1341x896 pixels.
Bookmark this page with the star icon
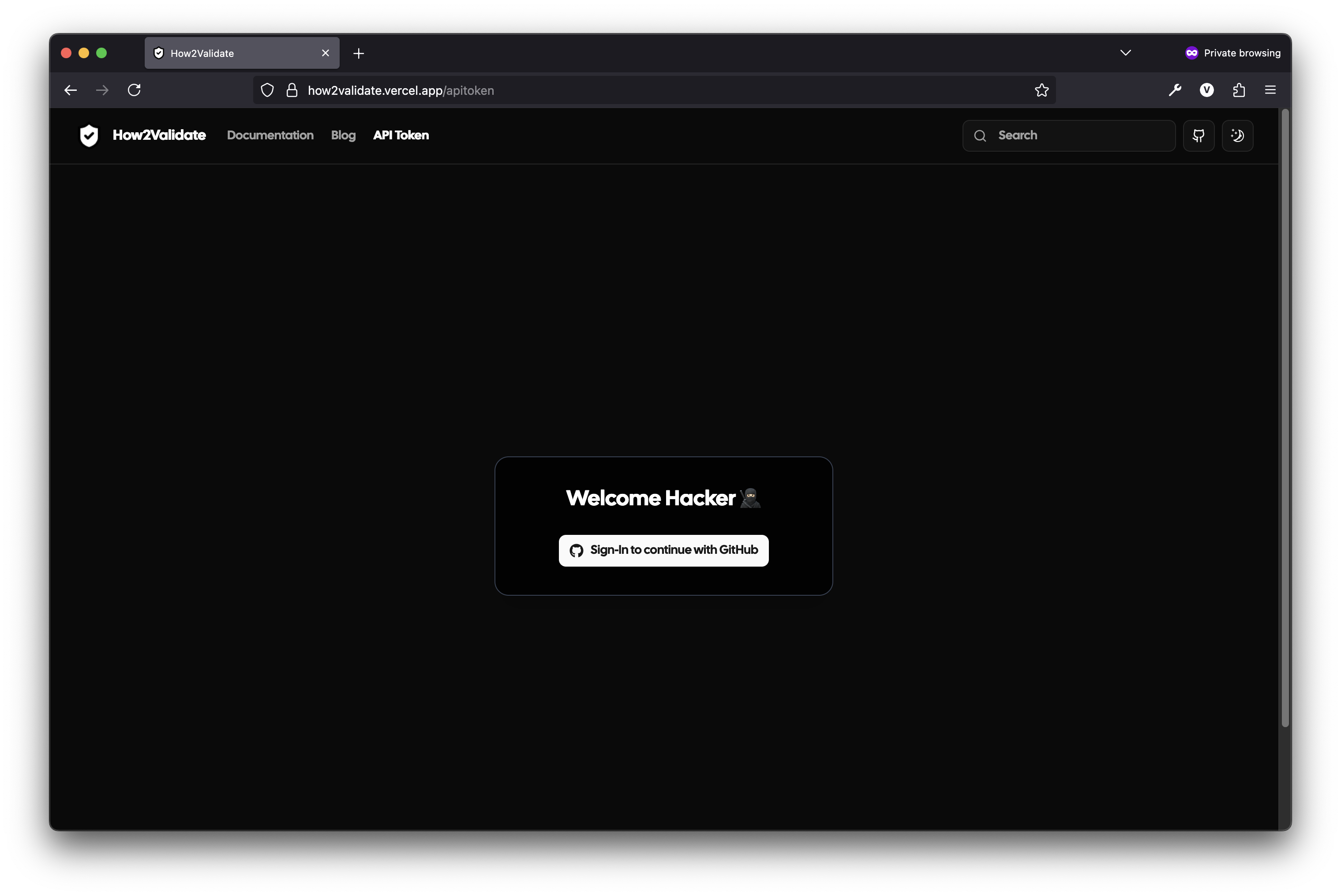tap(1041, 90)
